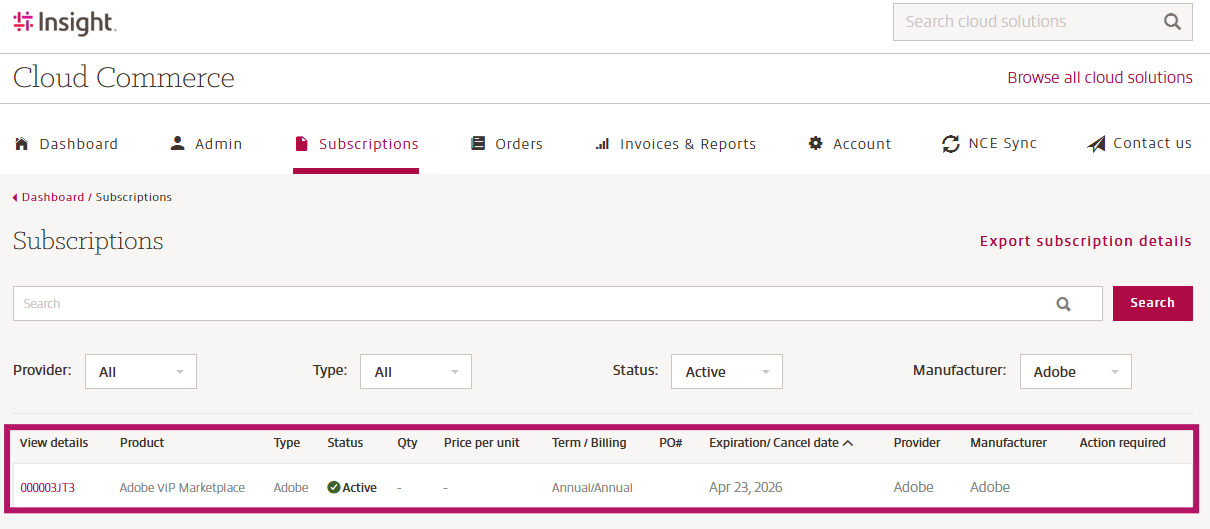
Task: Toggle sort arrow on Expiration/Cancel date column
Action: pyautogui.click(x=848, y=443)
